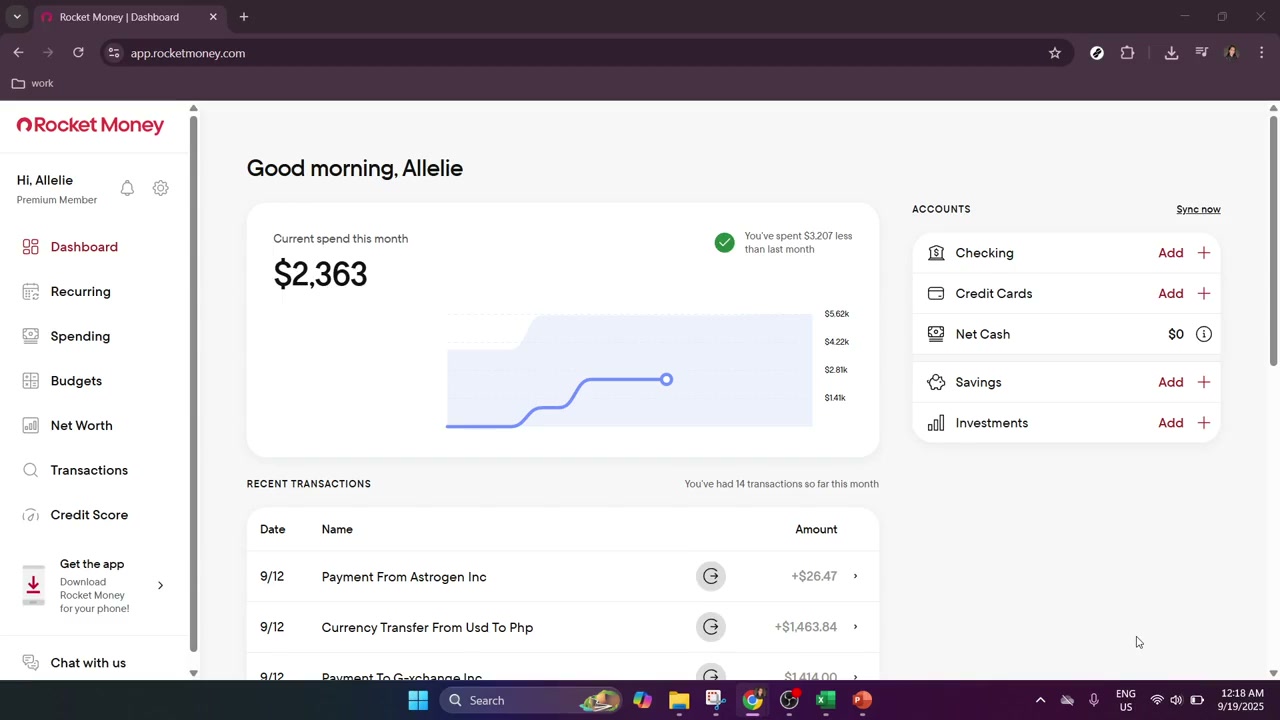Click the Net Cash money icon
Image resolution: width=1280 pixels, height=720 pixels.
click(x=936, y=334)
